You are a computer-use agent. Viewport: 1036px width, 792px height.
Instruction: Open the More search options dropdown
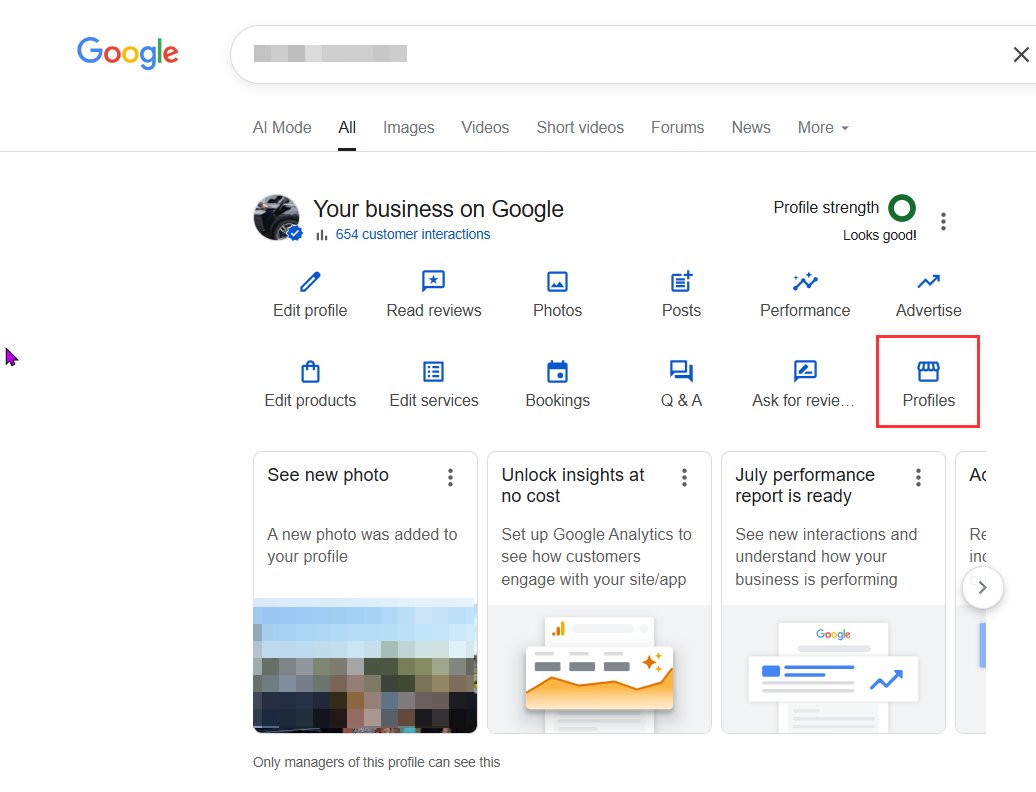coord(822,127)
